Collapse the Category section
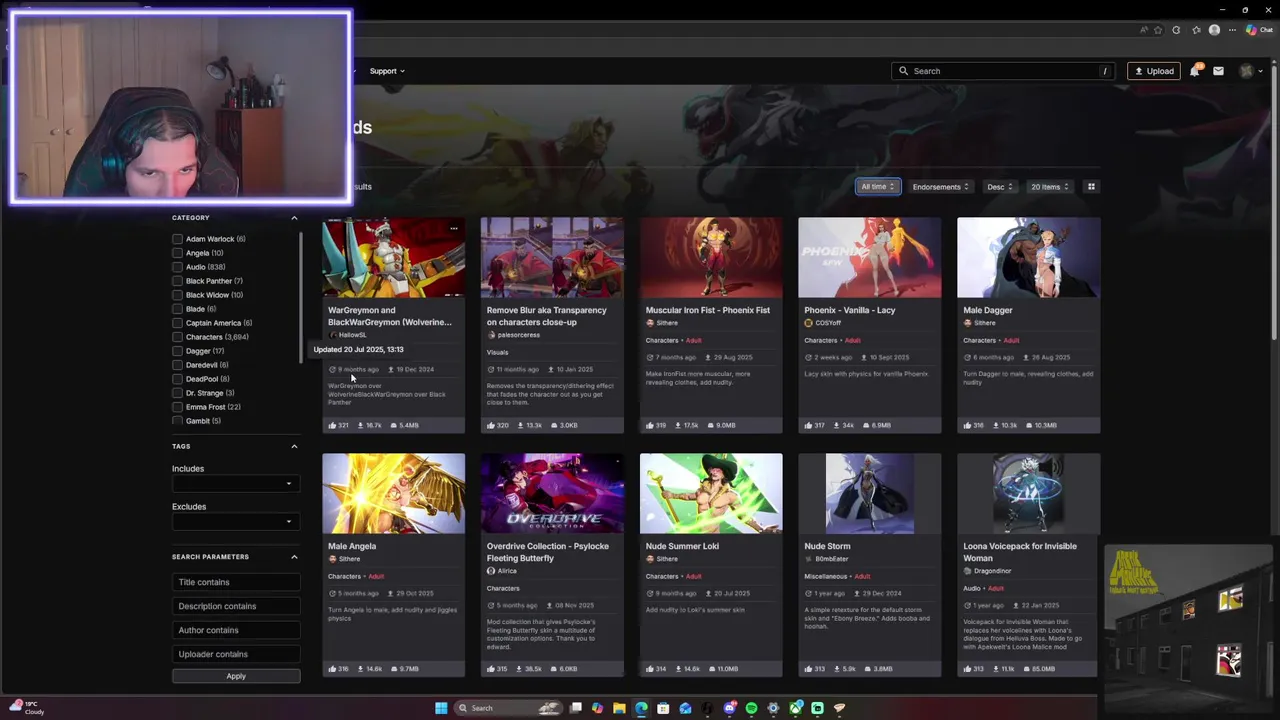Viewport: 1280px width, 720px height. [x=294, y=218]
